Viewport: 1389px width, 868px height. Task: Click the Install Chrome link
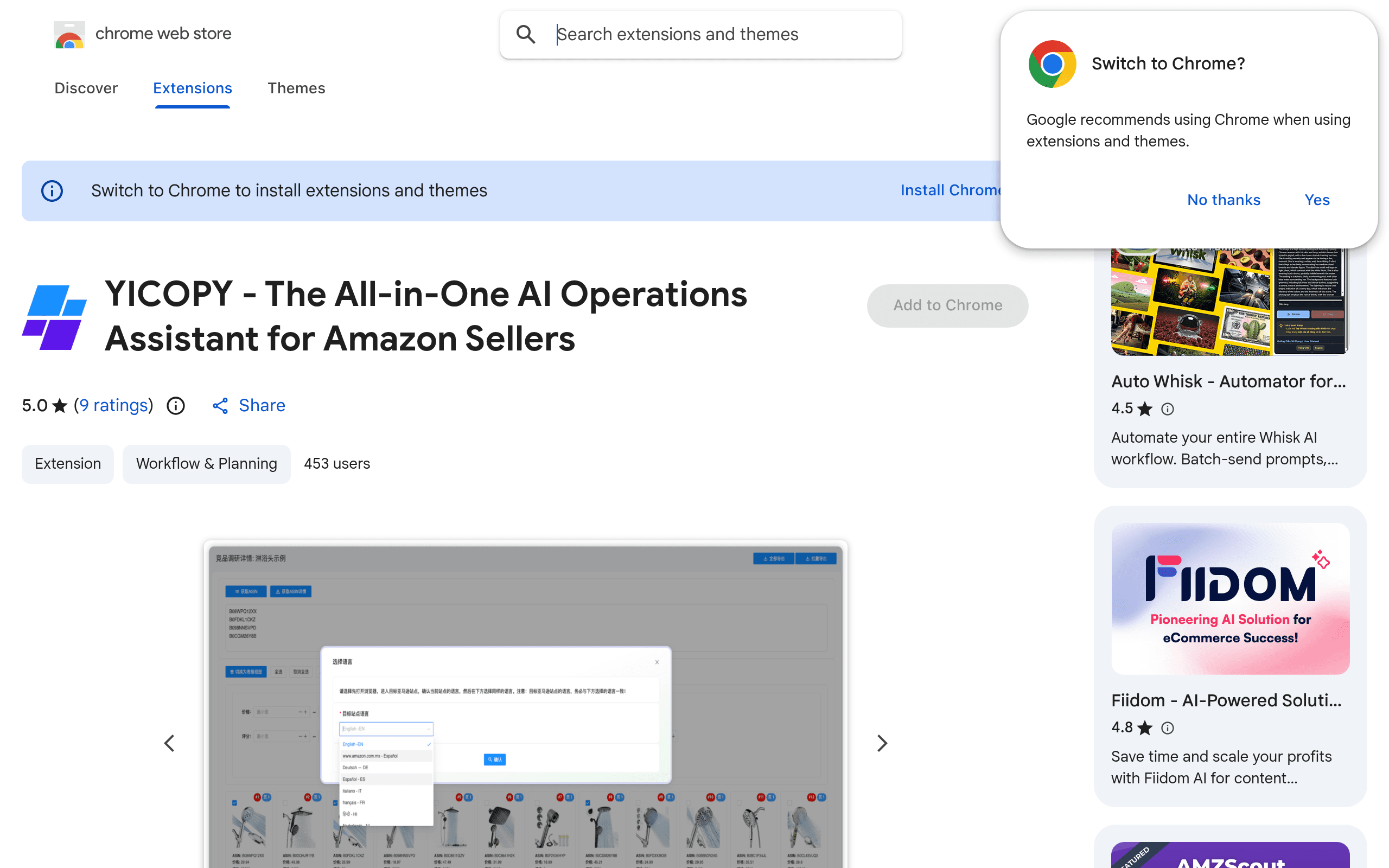(x=951, y=190)
